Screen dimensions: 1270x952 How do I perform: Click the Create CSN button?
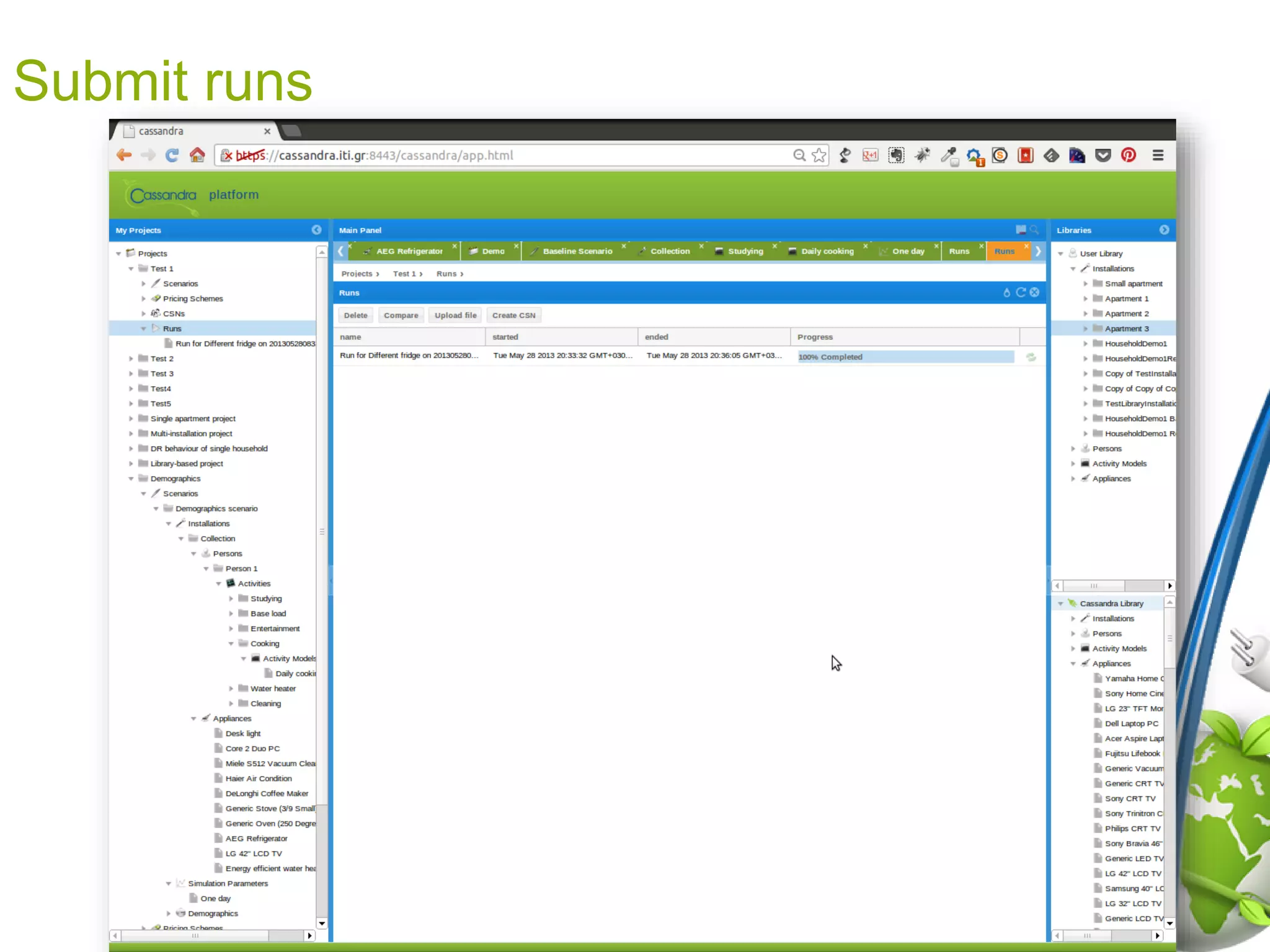point(513,315)
